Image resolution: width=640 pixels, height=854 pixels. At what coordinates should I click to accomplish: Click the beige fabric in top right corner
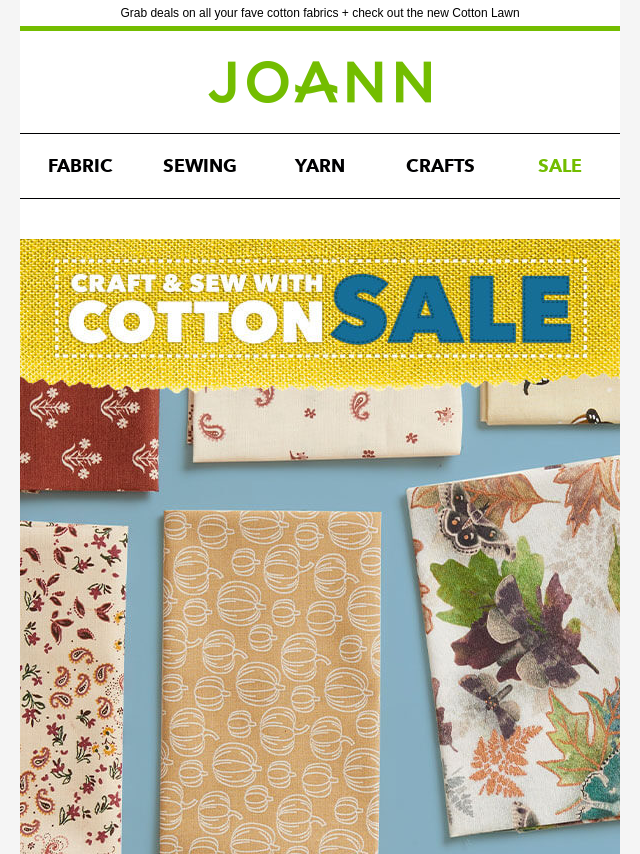coord(550,402)
